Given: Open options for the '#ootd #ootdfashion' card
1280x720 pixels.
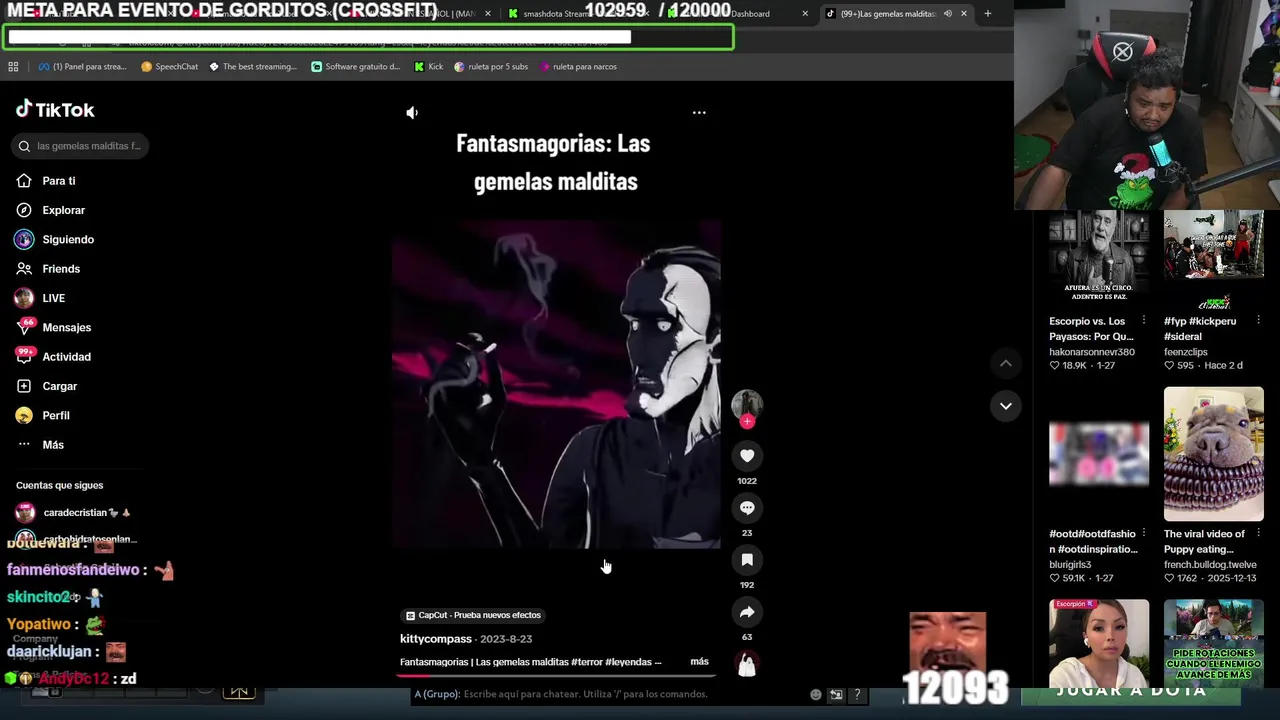Looking at the screenshot, I should tap(1144, 534).
